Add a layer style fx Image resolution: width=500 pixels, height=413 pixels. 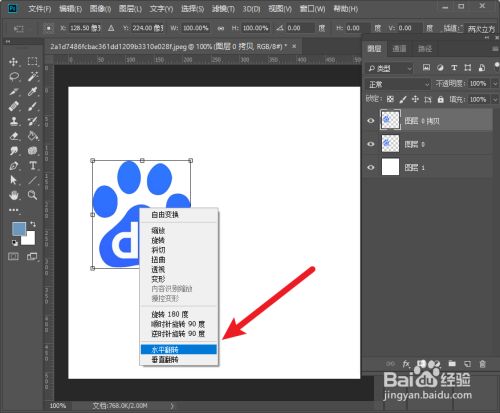pos(406,364)
